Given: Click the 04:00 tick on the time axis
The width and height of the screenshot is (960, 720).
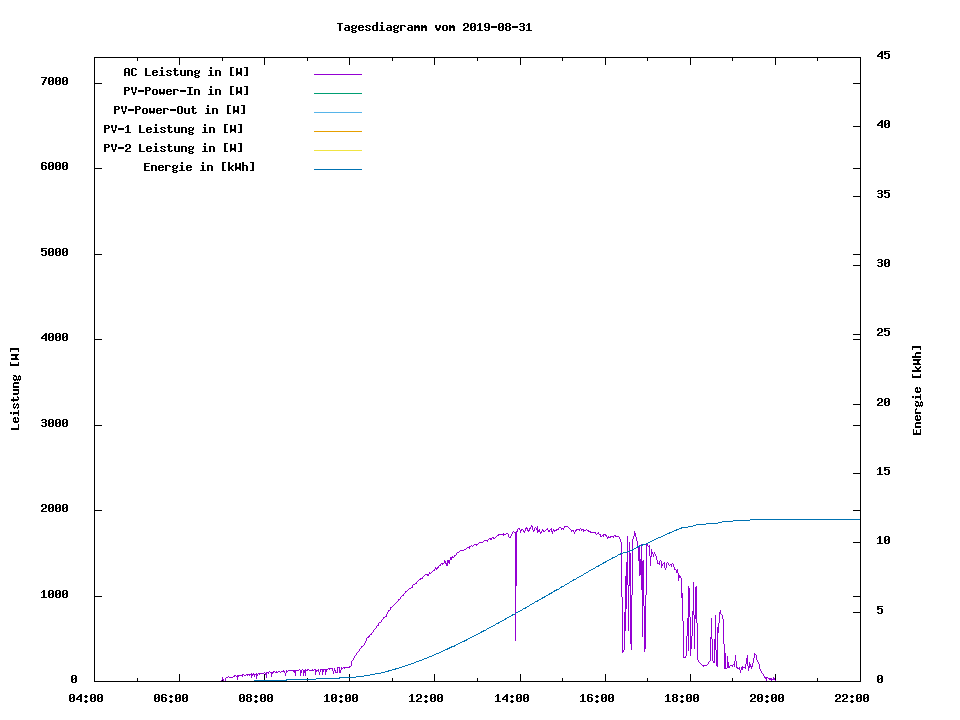Looking at the screenshot, I should (86, 699).
